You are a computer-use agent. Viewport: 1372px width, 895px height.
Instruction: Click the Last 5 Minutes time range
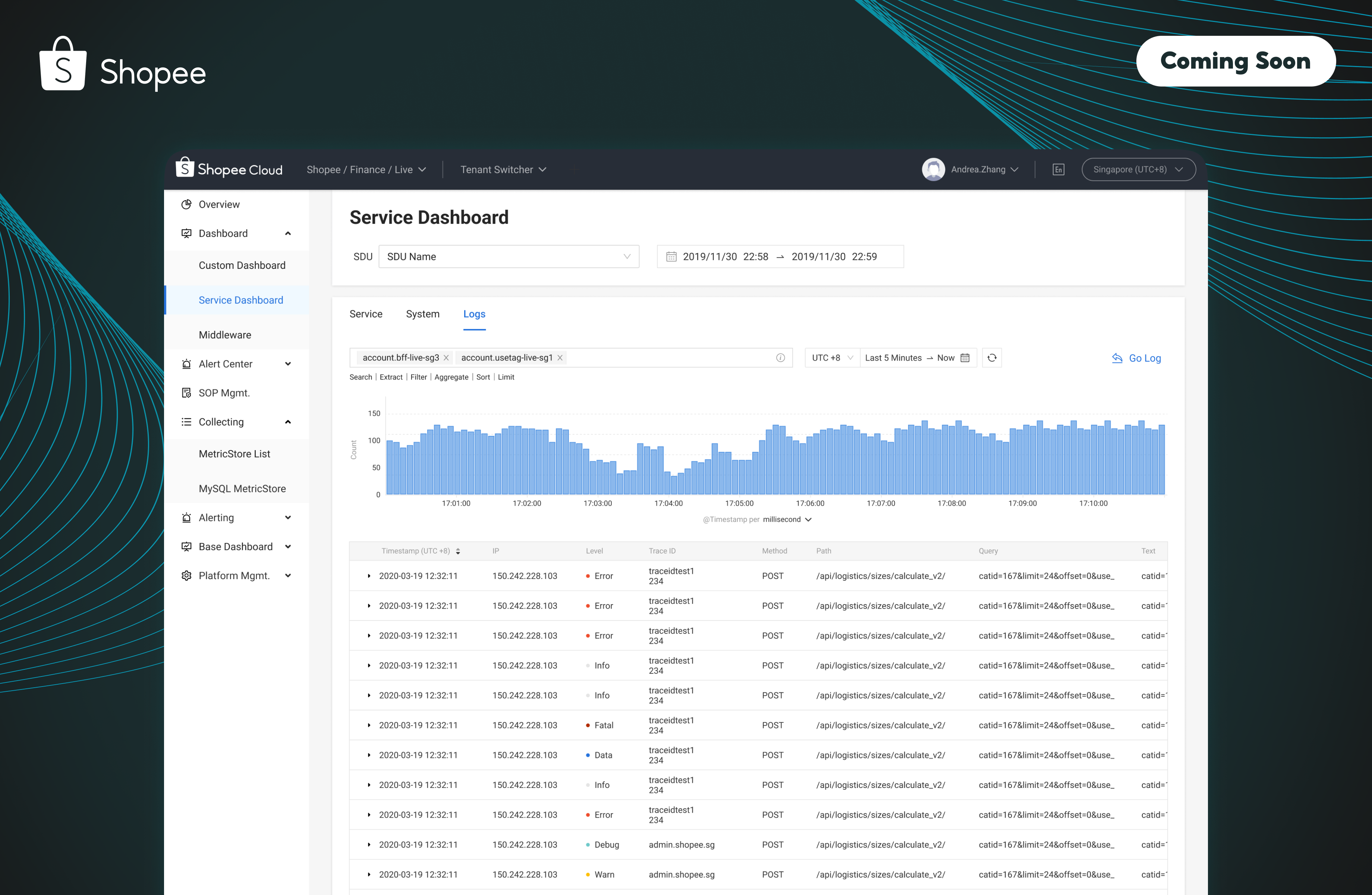point(893,358)
